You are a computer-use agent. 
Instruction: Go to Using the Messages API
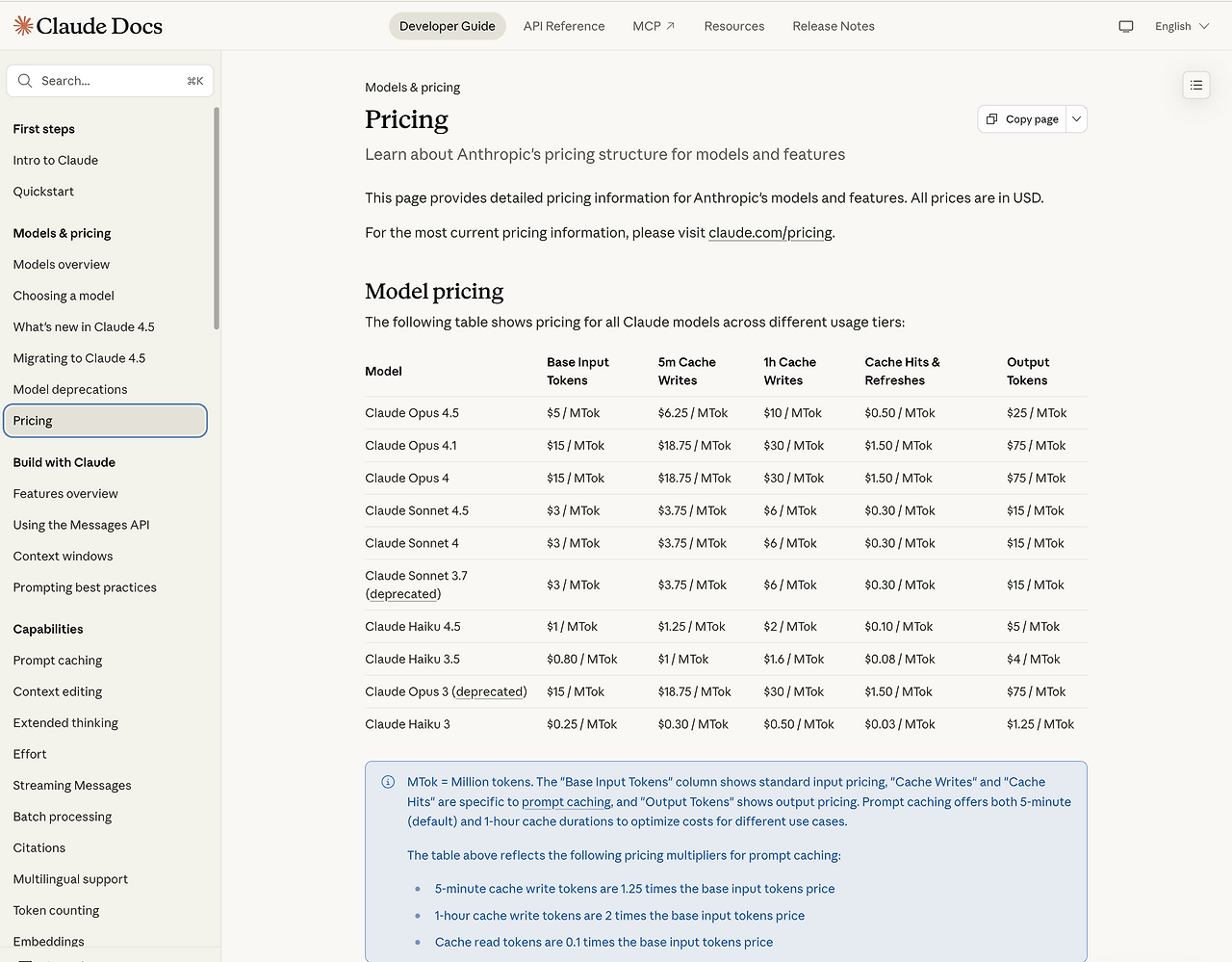82,525
